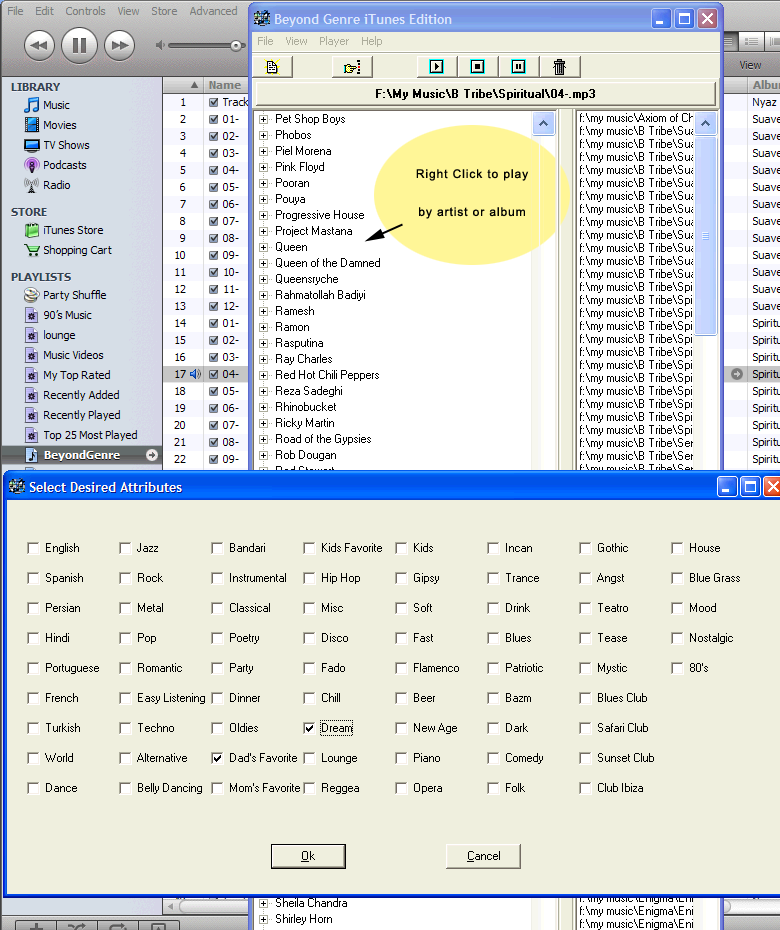
Task: Click the speaker icon beside volume slider
Action: tap(160, 45)
